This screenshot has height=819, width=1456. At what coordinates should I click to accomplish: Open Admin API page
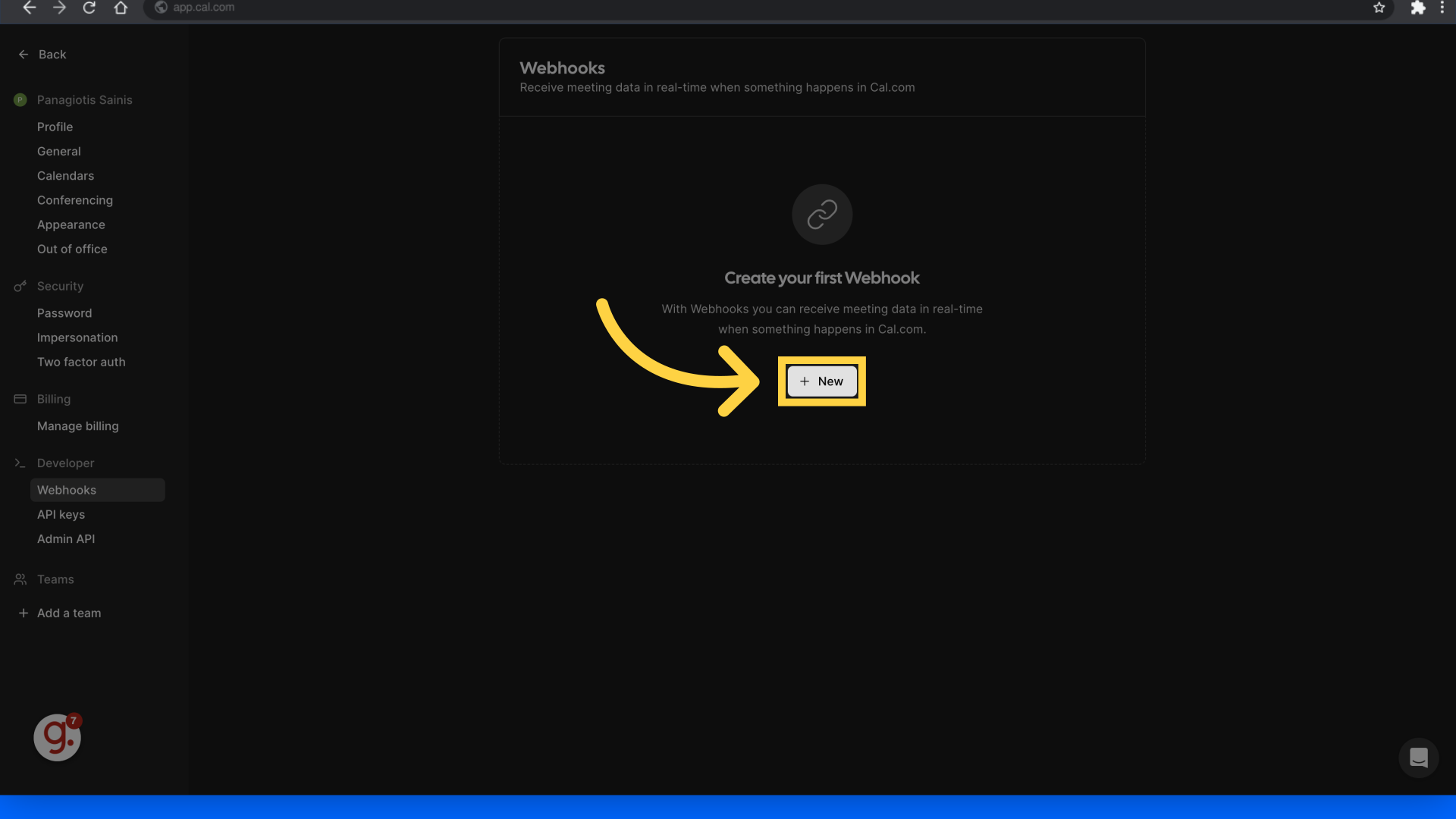66,538
